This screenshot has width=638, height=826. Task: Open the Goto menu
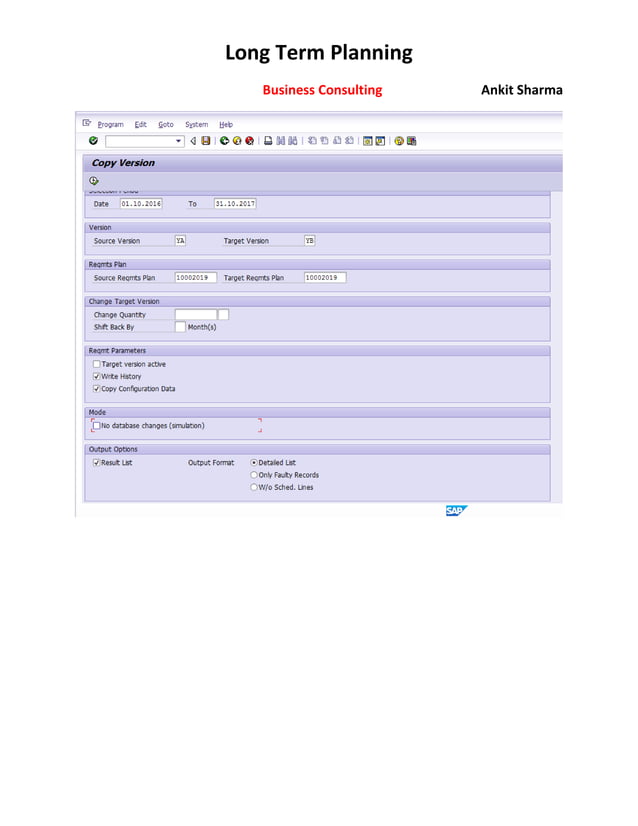(x=166, y=124)
